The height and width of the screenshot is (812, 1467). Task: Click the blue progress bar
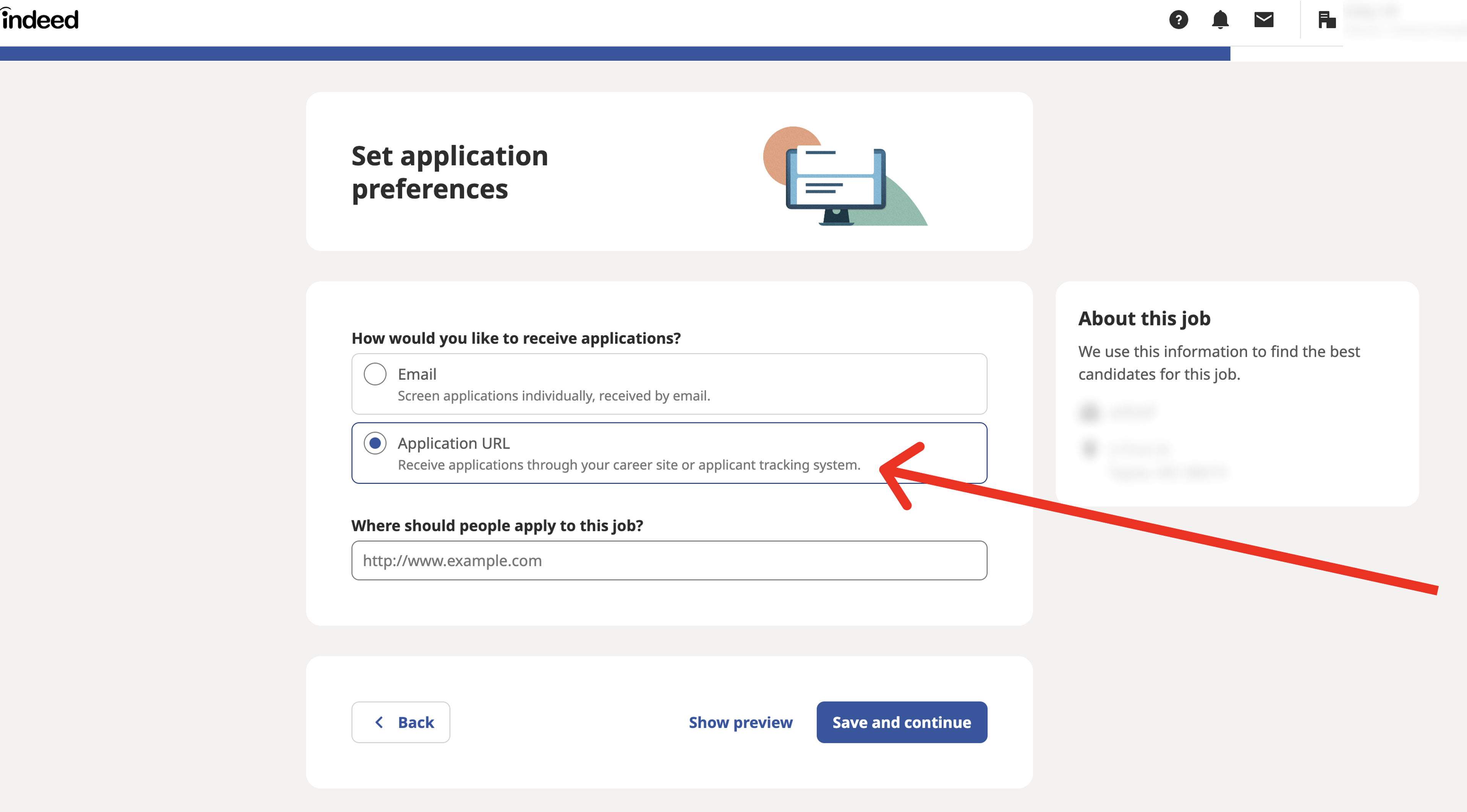[x=615, y=53]
